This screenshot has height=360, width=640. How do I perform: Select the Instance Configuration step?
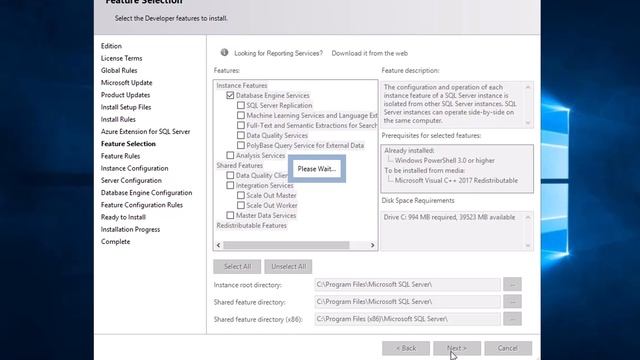pyautogui.click(x=134, y=168)
